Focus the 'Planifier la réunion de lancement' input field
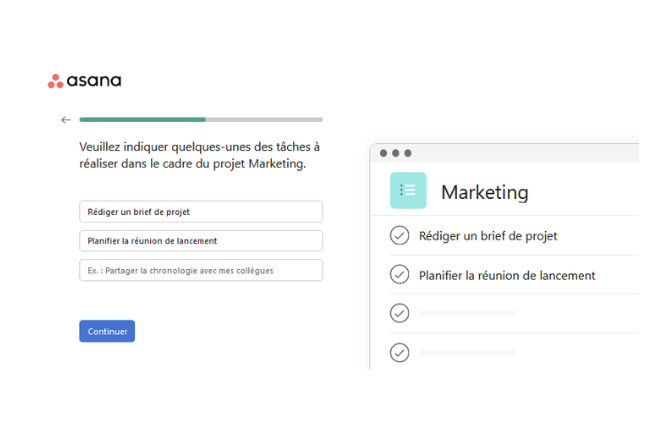The height and width of the screenshot is (428, 668). pyautogui.click(x=200, y=241)
